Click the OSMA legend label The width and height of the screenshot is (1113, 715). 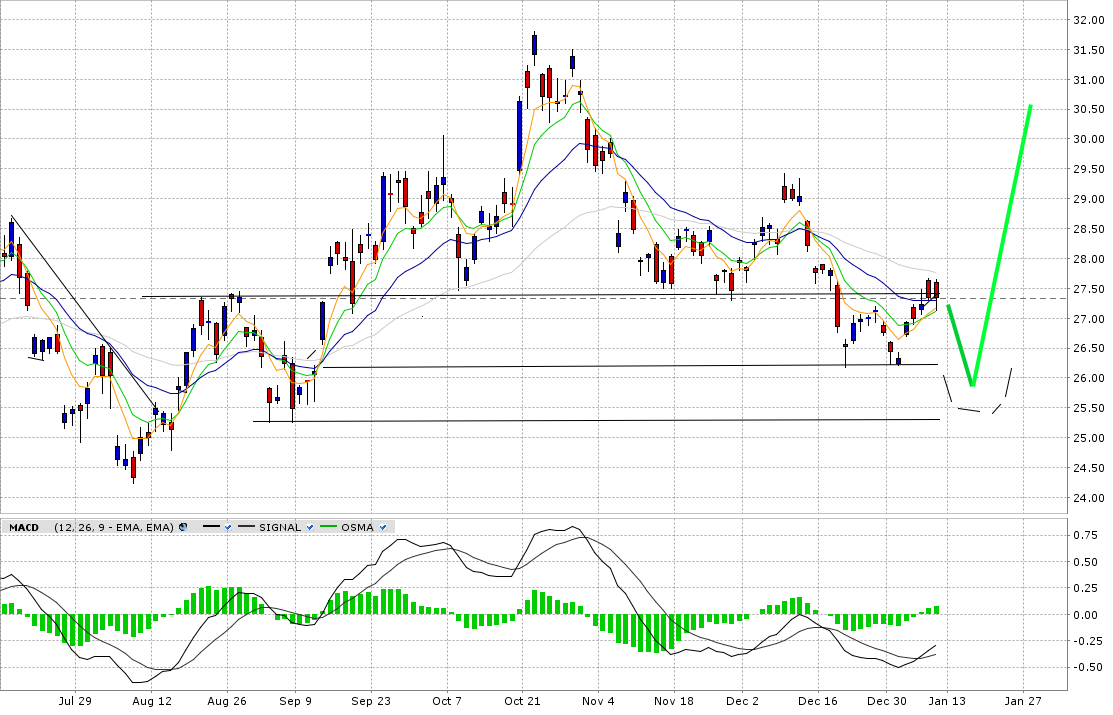click(358, 527)
